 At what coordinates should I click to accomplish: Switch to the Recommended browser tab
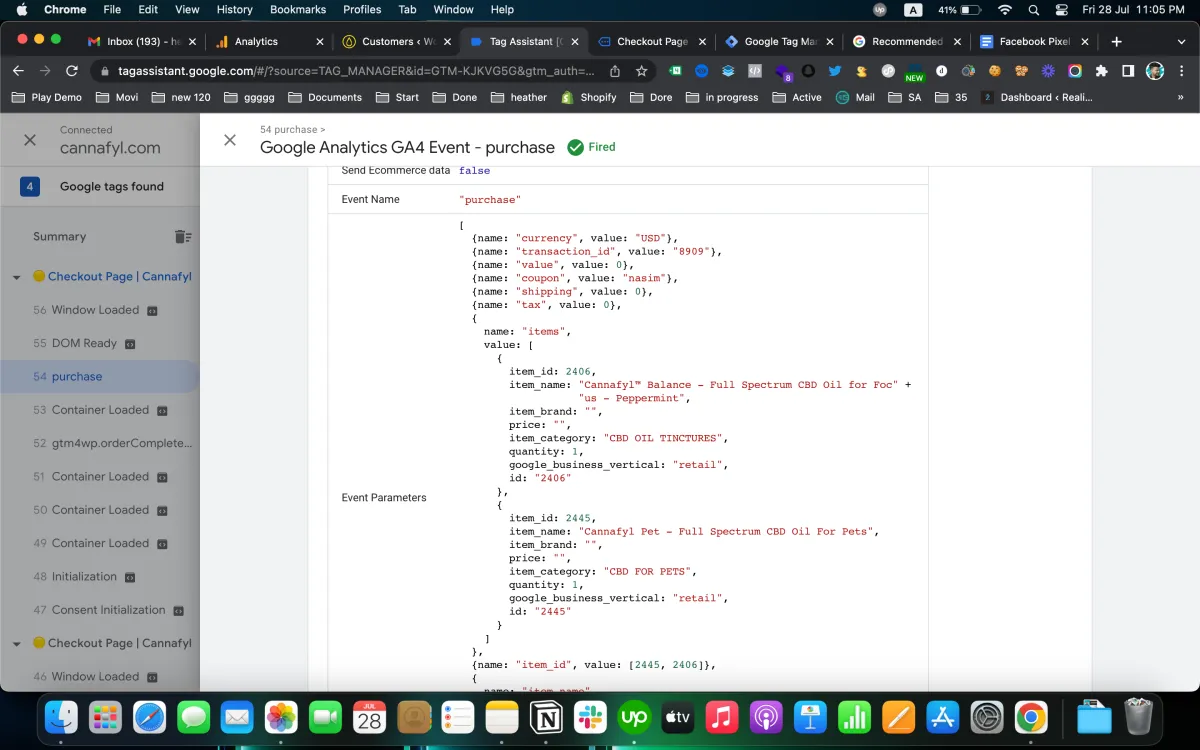905,42
